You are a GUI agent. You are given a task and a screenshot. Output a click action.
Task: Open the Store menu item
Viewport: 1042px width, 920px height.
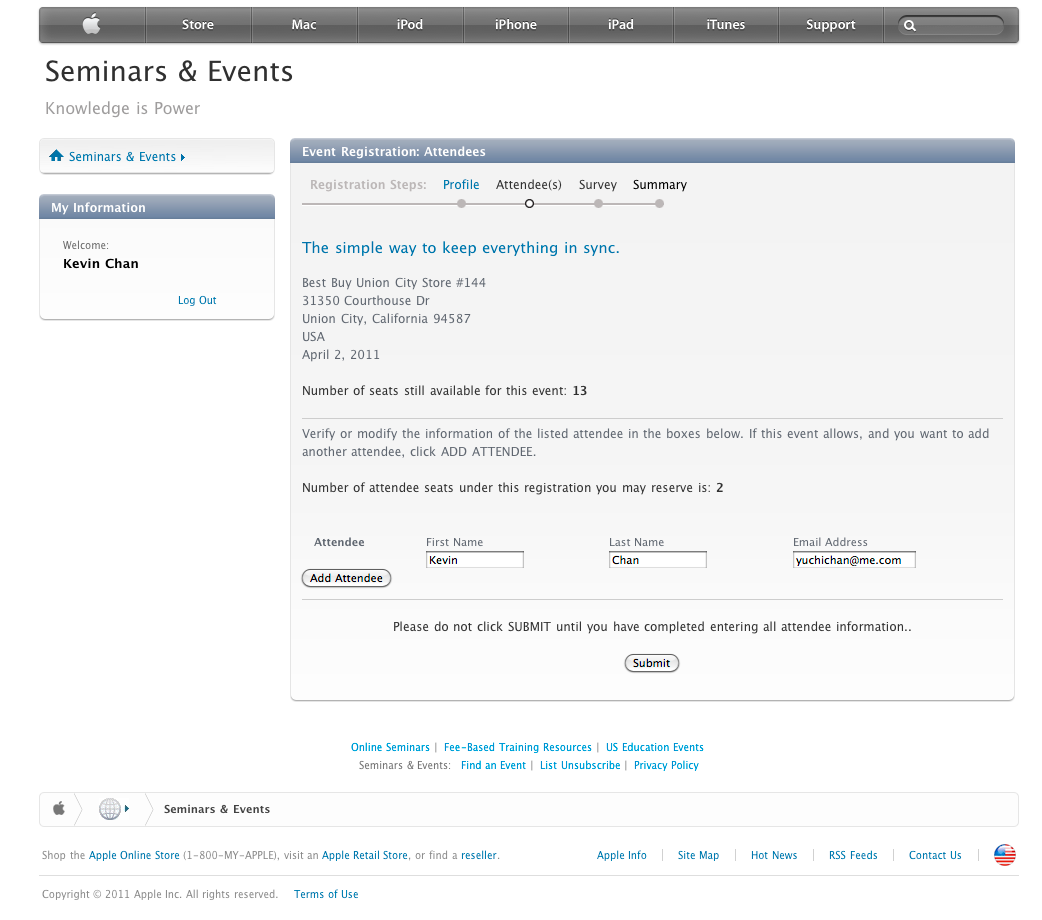click(198, 25)
